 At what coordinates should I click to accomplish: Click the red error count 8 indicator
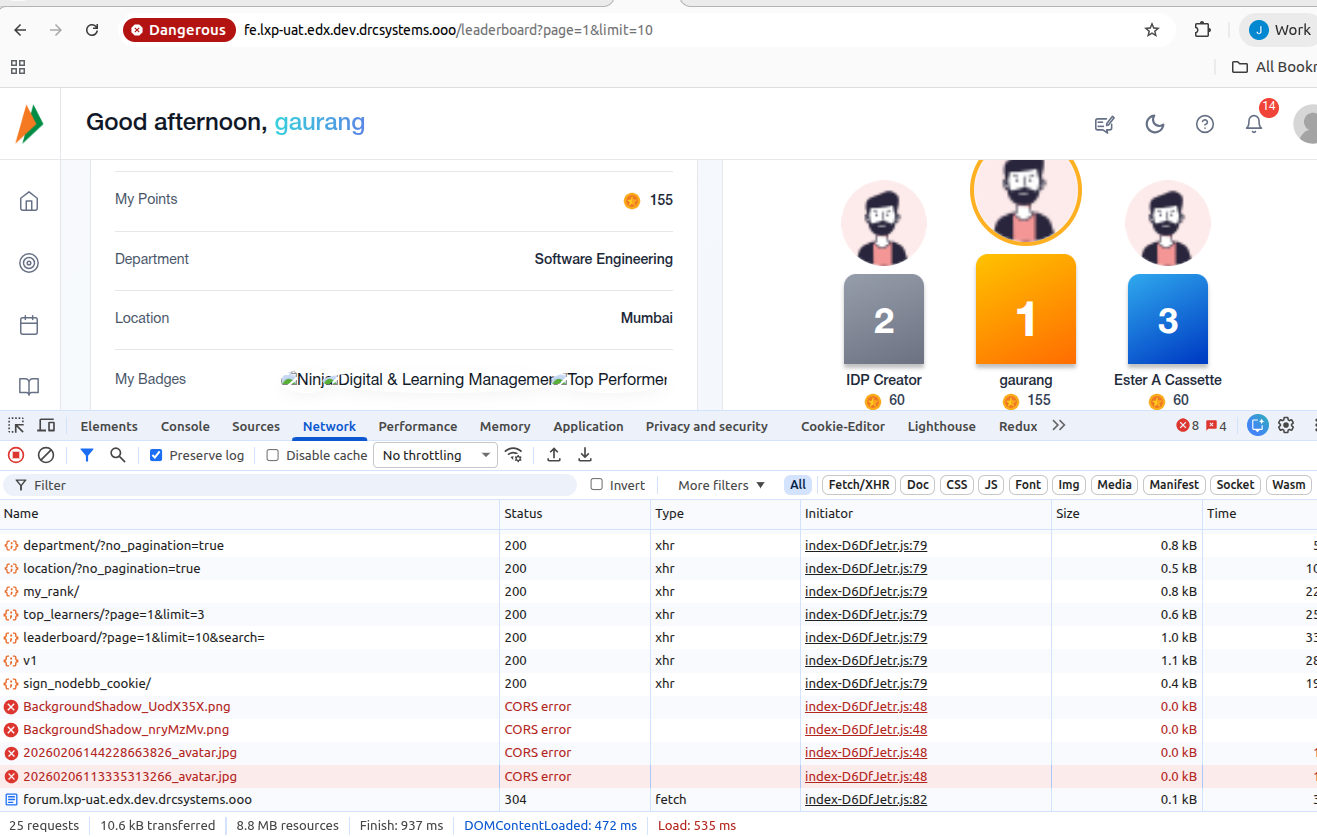click(x=1188, y=426)
